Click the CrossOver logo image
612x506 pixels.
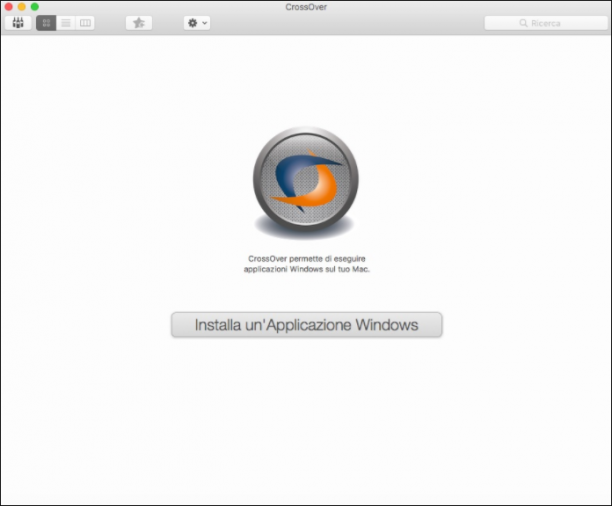(x=306, y=182)
